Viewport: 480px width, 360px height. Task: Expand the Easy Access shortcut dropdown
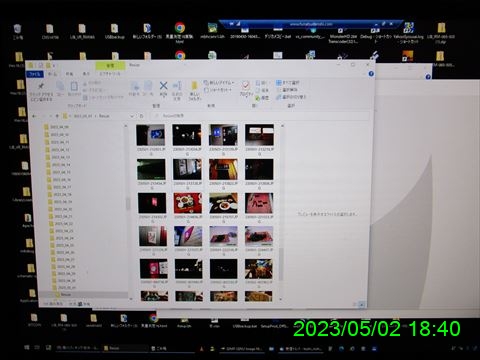(x=218, y=90)
